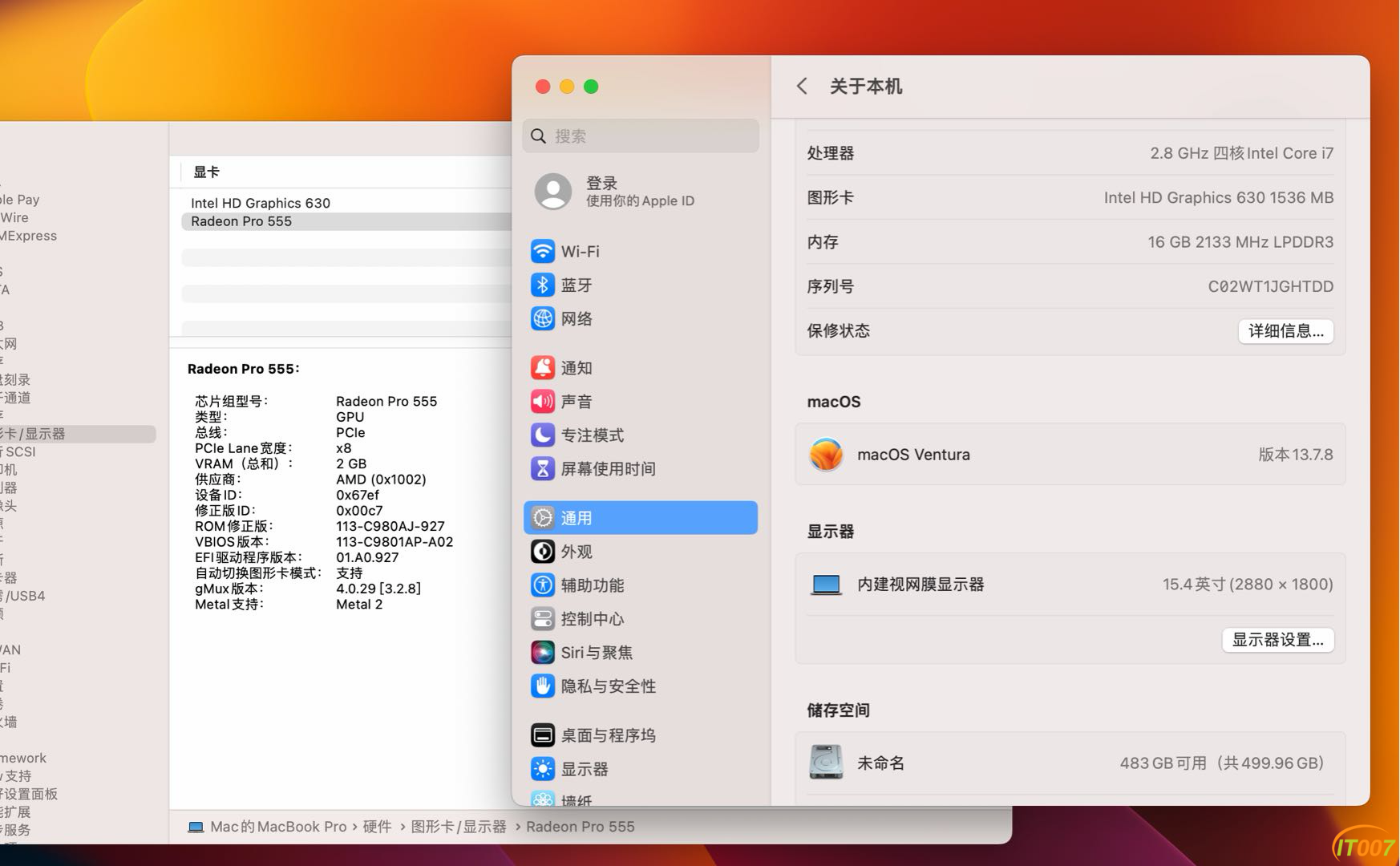Click vendor value AMD (0x1002)

click(x=381, y=480)
